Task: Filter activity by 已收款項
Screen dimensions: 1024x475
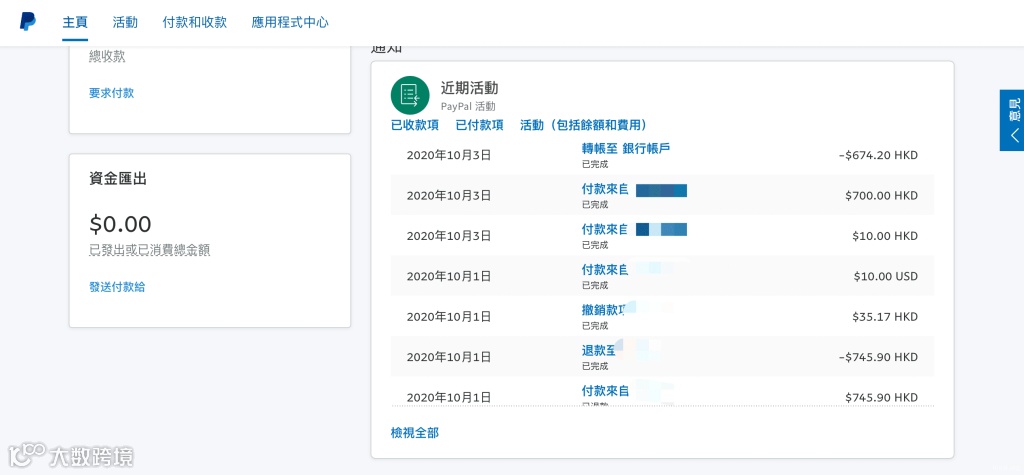Action: (x=415, y=125)
